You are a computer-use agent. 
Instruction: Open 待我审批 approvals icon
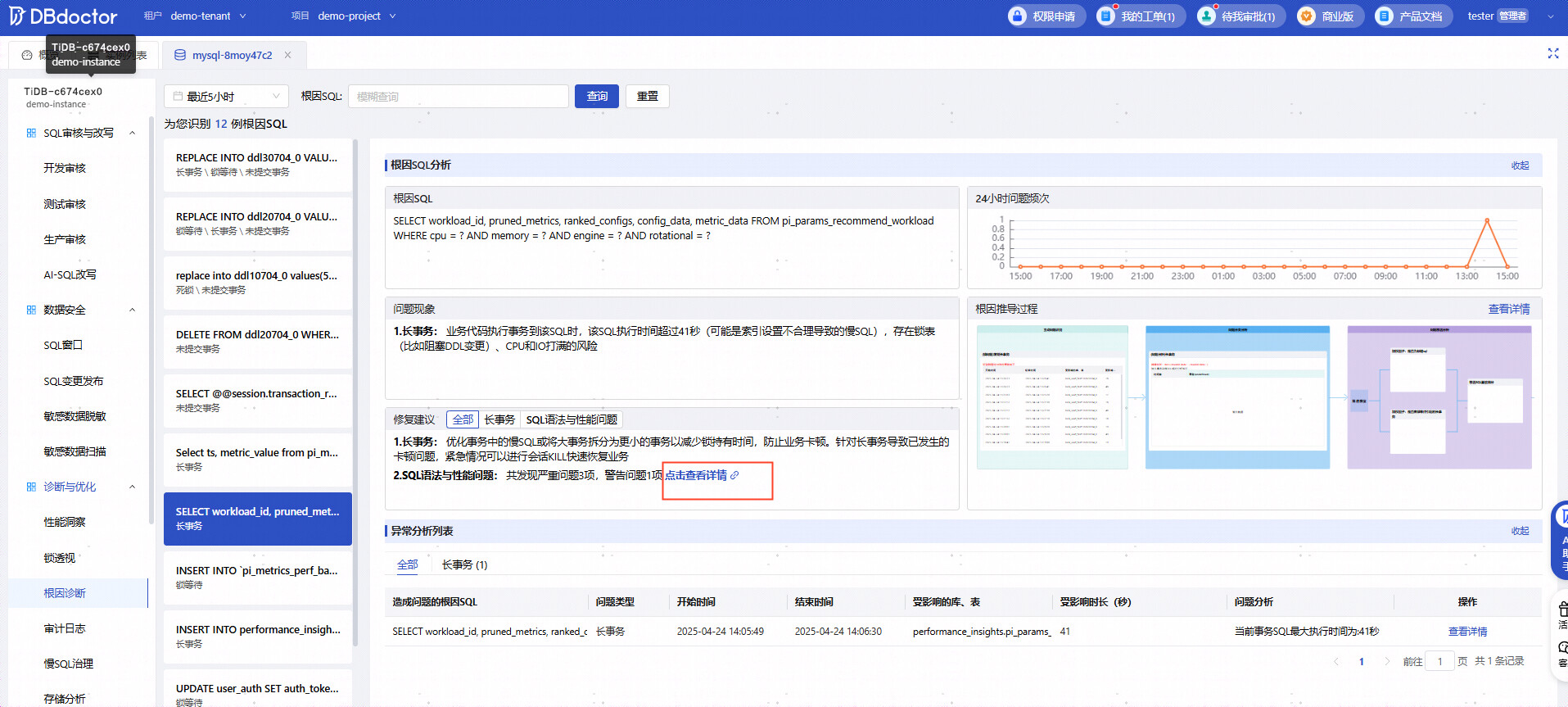pos(1206,16)
